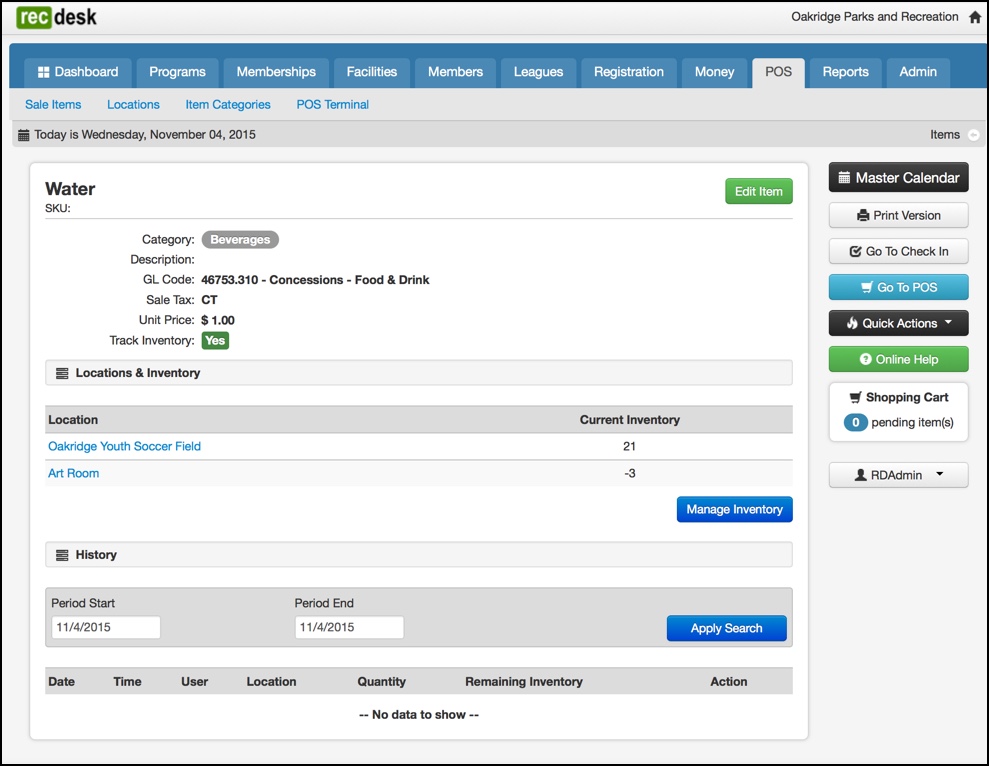Switch to the Memberships tab
Image resolution: width=989 pixels, height=766 pixels.
tap(276, 72)
